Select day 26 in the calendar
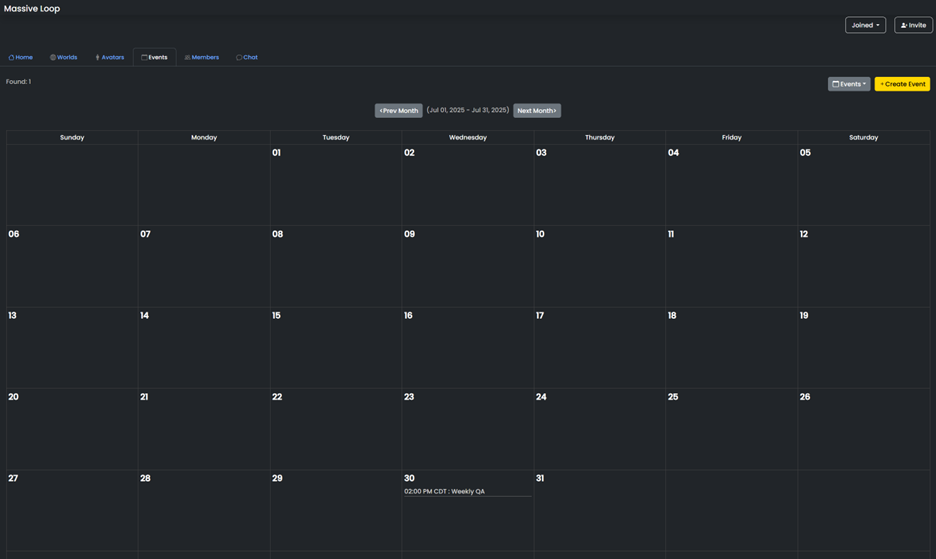The image size is (936, 559). [x=864, y=429]
